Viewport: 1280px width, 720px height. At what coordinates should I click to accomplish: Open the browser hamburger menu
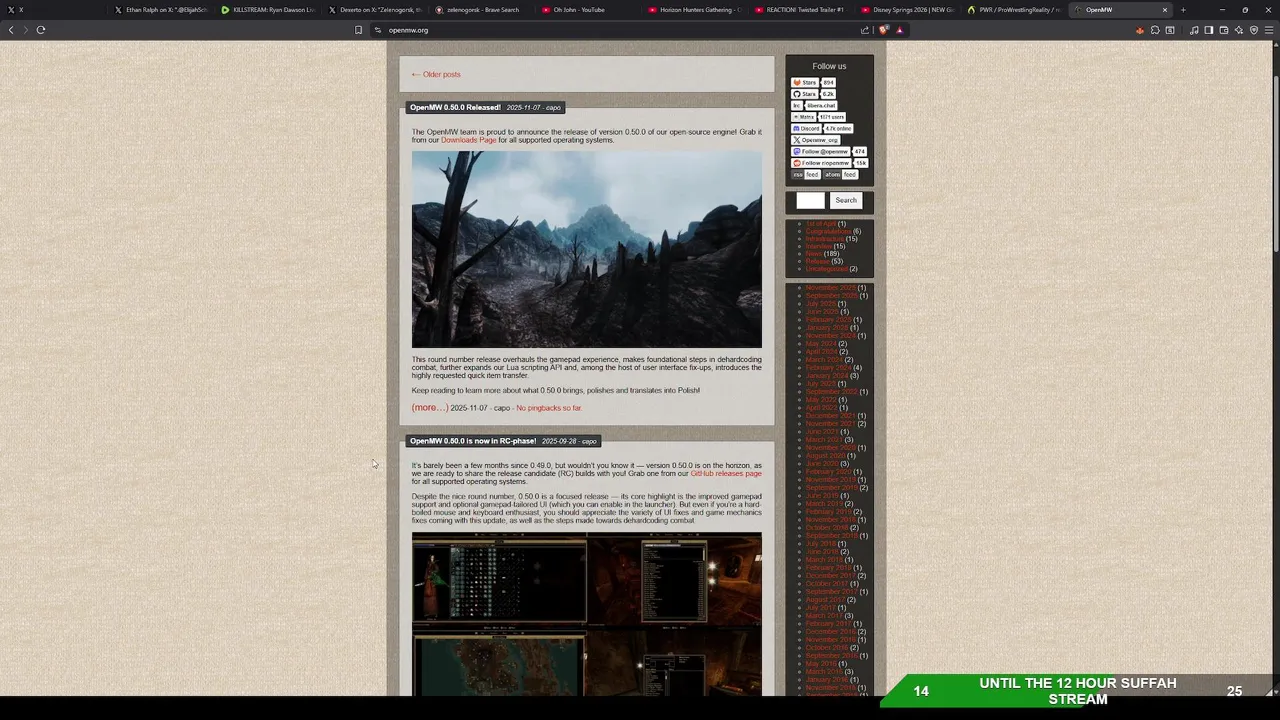[x=1269, y=30]
